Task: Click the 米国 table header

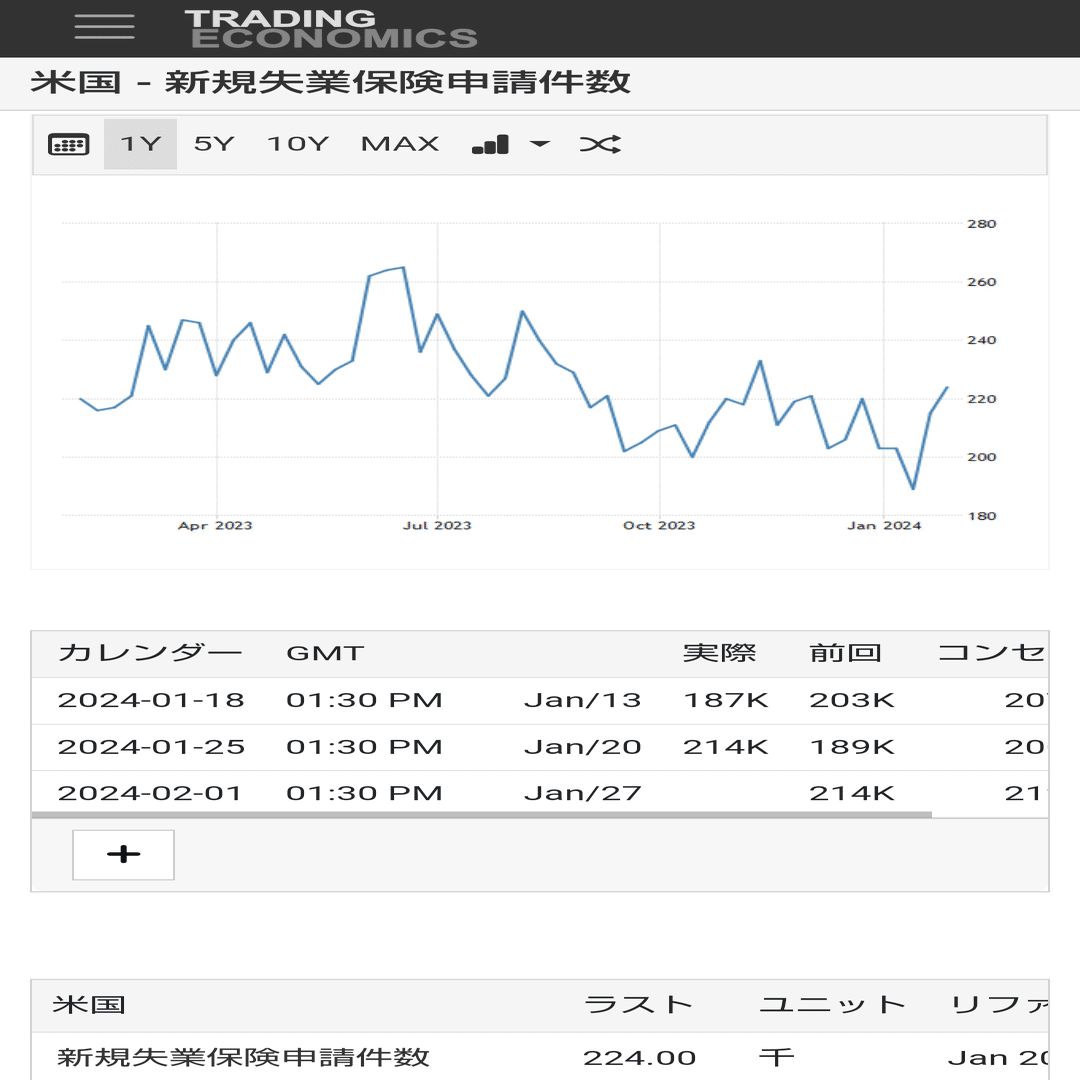Action: [89, 1005]
